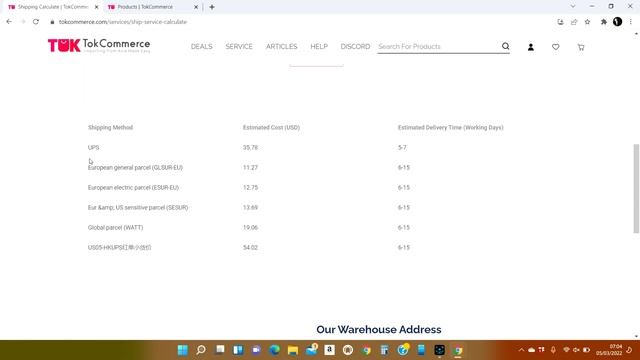Select Eur & US sensitive parcel (SESUR)
The image size is (640, 360).
(x=138, y=207)
